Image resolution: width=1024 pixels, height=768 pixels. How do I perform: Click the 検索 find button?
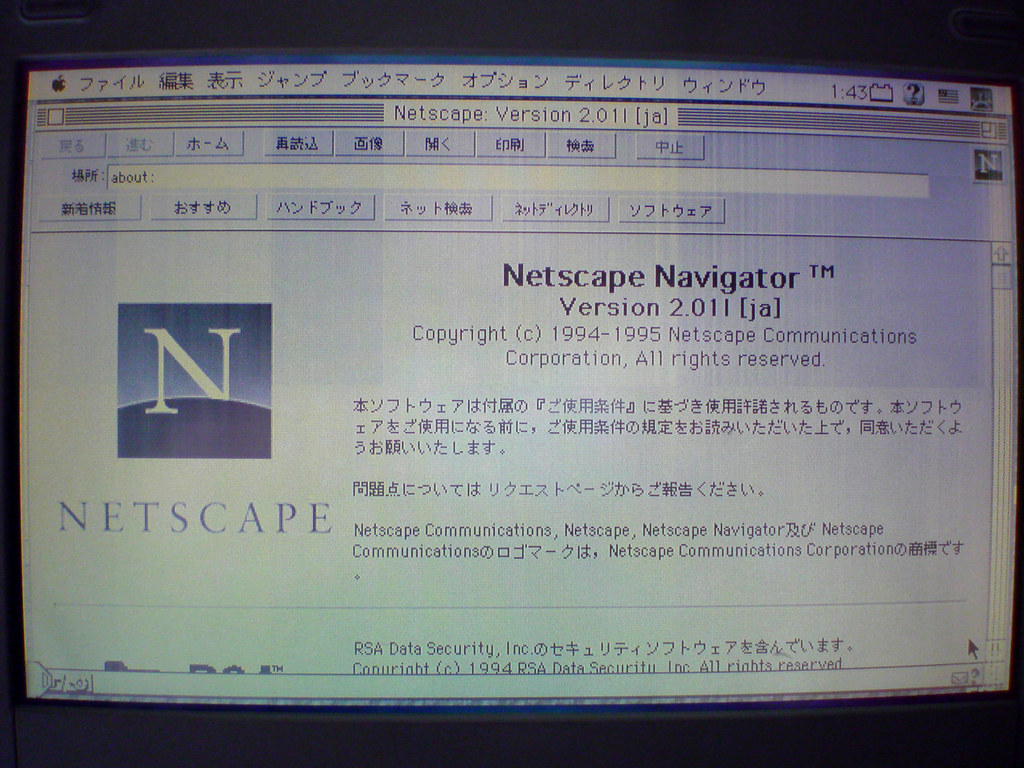pos(580,146)
